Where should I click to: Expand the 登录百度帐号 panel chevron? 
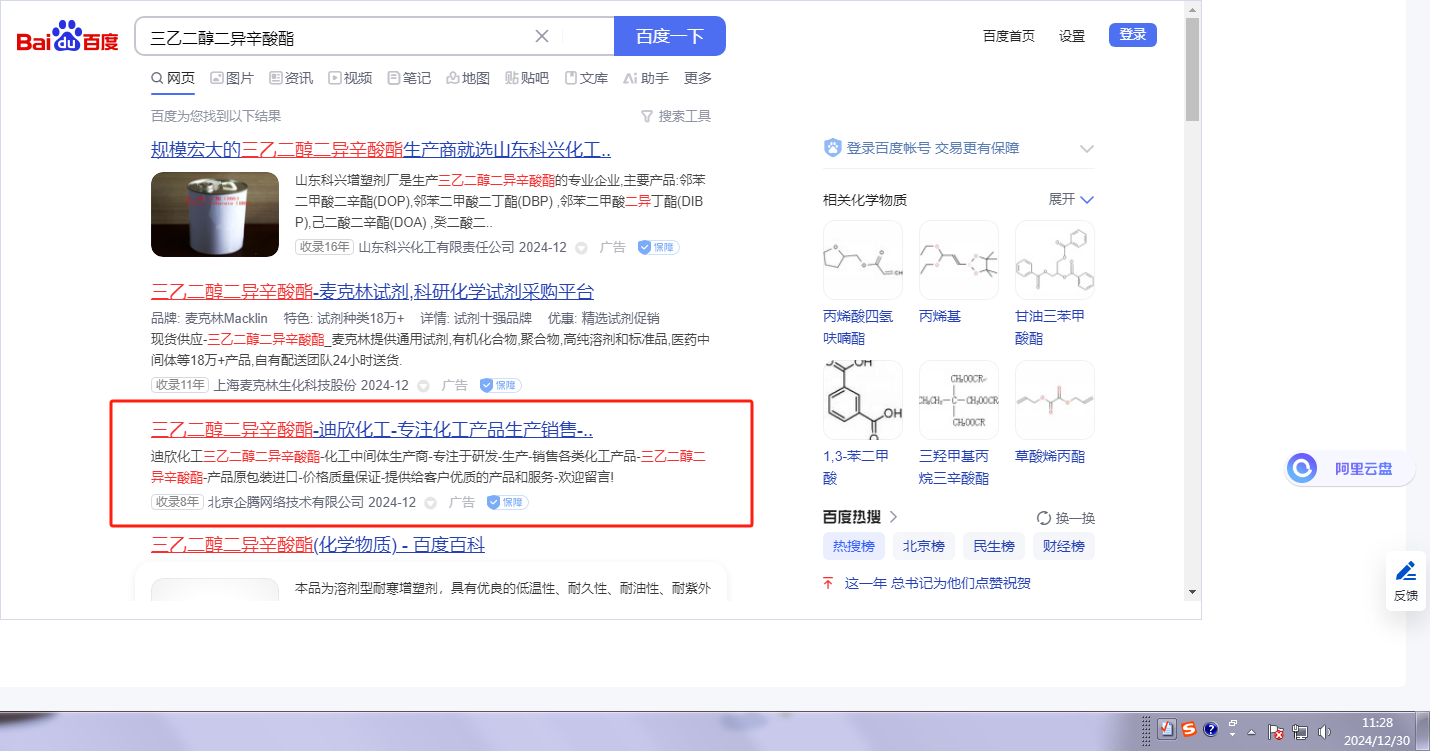1087,149
